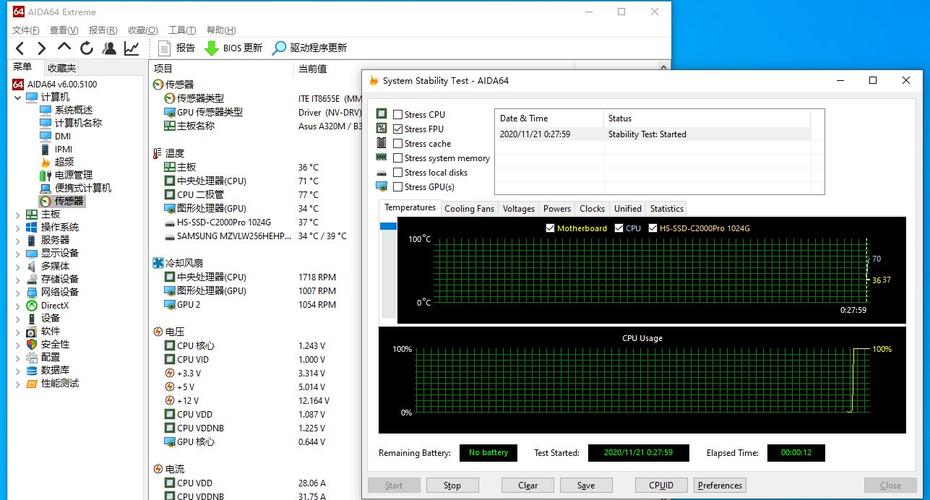The height and width of the screenshot is (500, 930).
Task: Expand the 主板 tree node
Action: (x=18, y=214)
